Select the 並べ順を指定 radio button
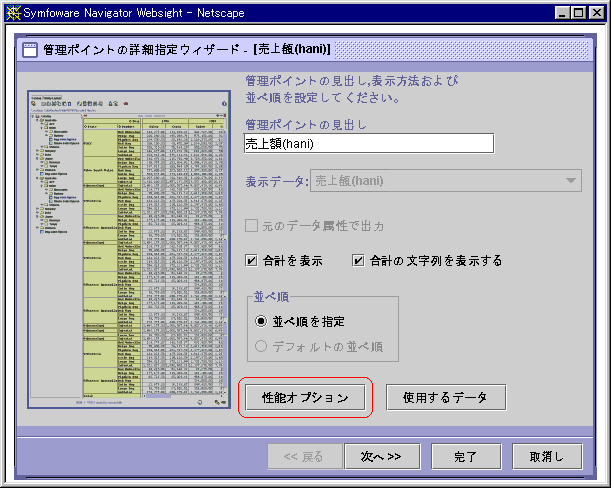This screenshot has height=488, width=611. coord(260,322)
